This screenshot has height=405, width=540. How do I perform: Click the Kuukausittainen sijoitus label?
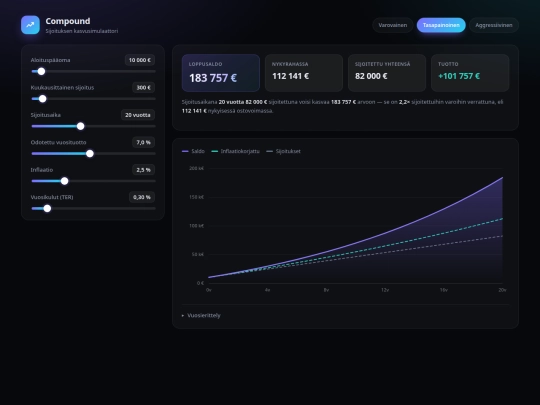tap(62, 87)
